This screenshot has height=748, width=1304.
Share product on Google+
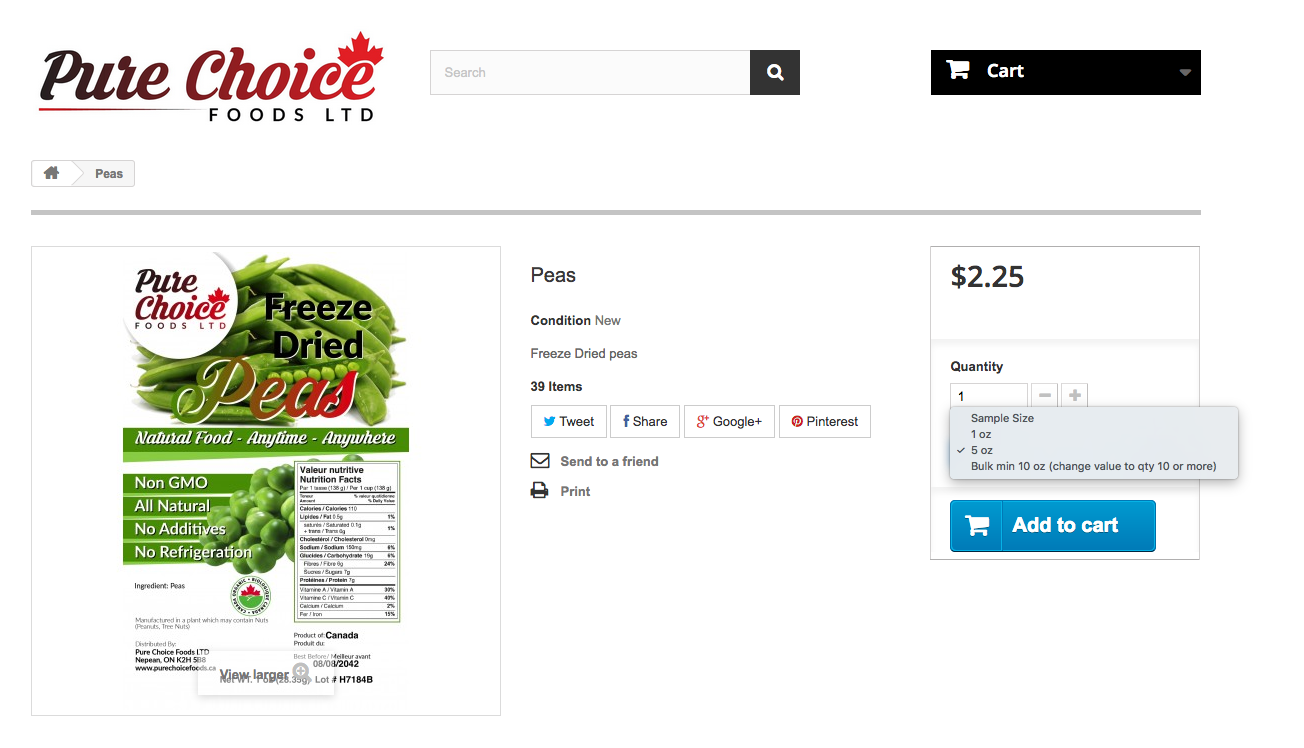click(729, 421)
